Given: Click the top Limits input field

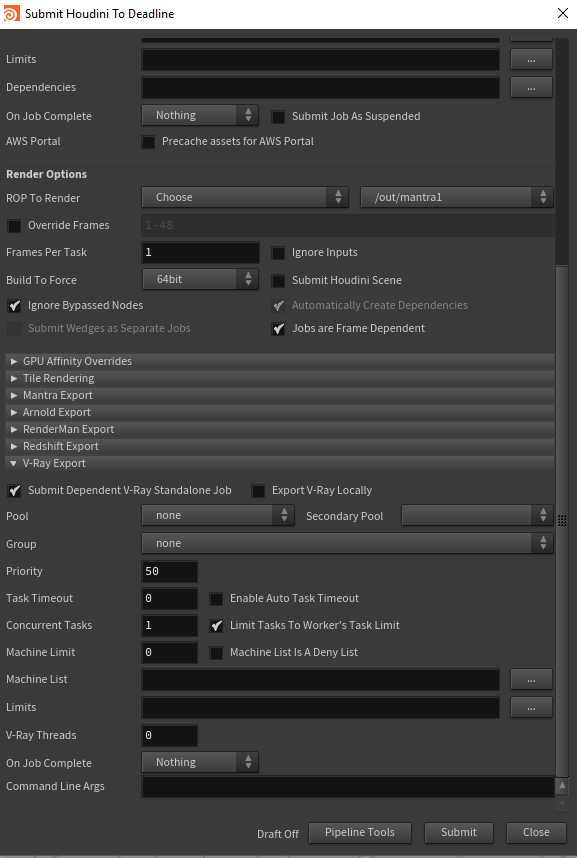Looking at the screenshot, I should tap(320, 60).
